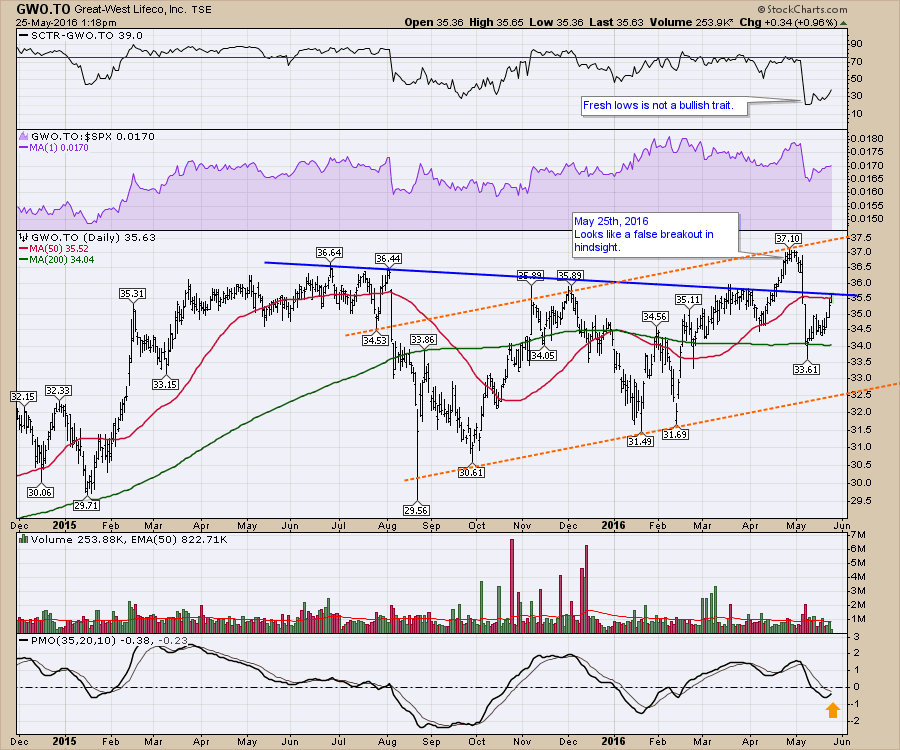The height and width of the screenshot is (750, 900).
Task: Click the 'MA(1) 0.0170' legend entry
Action: 54,147
